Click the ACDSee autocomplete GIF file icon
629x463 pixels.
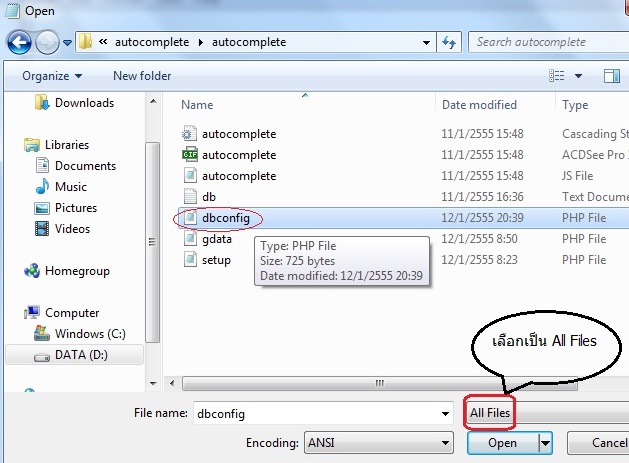(x=190, y=155)
